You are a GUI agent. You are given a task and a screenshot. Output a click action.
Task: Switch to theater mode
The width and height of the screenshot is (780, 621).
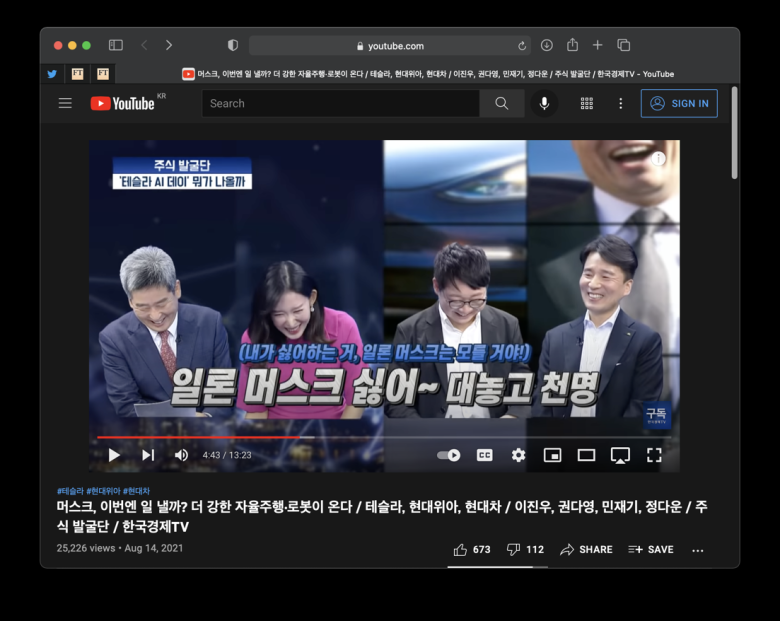tap(586, 455)
